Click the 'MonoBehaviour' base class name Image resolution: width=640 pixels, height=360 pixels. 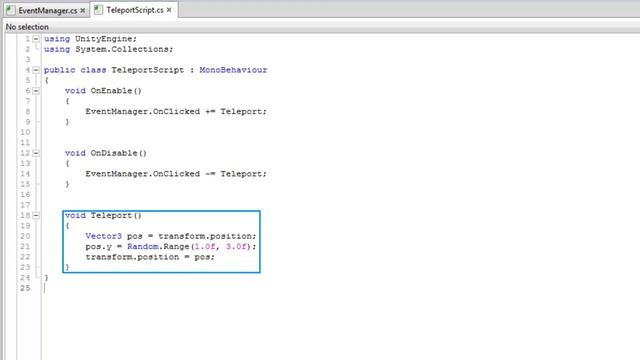tap(233, 70)
